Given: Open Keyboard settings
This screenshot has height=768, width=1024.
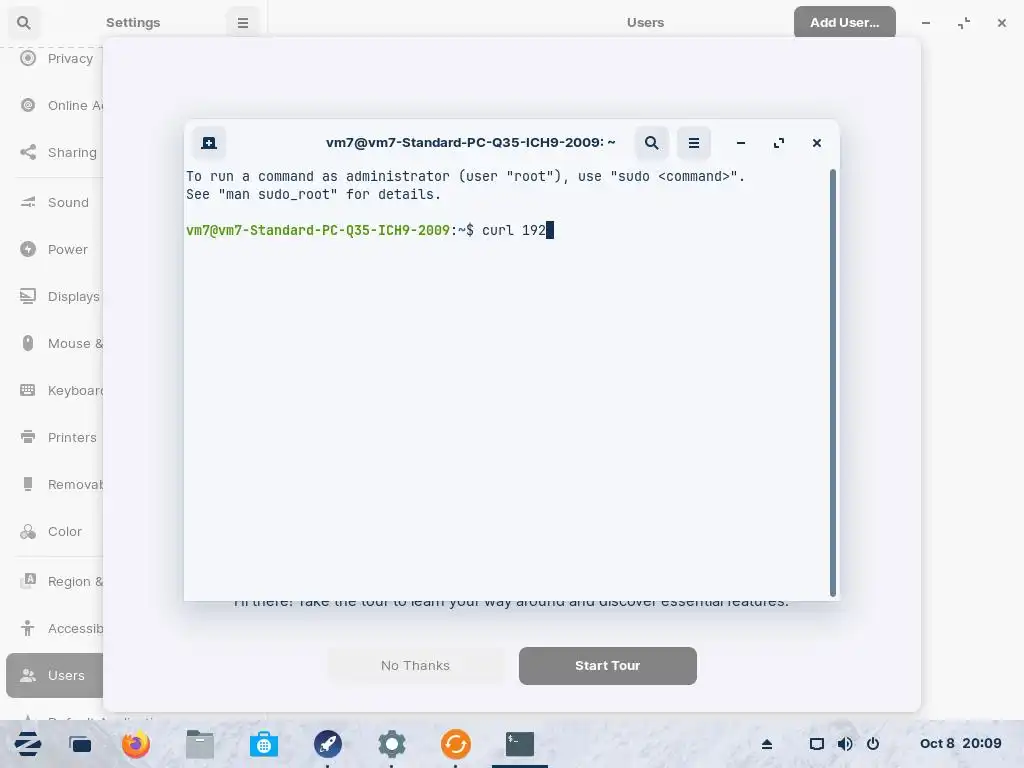Looking at the screenshot, I should (55, 391).
